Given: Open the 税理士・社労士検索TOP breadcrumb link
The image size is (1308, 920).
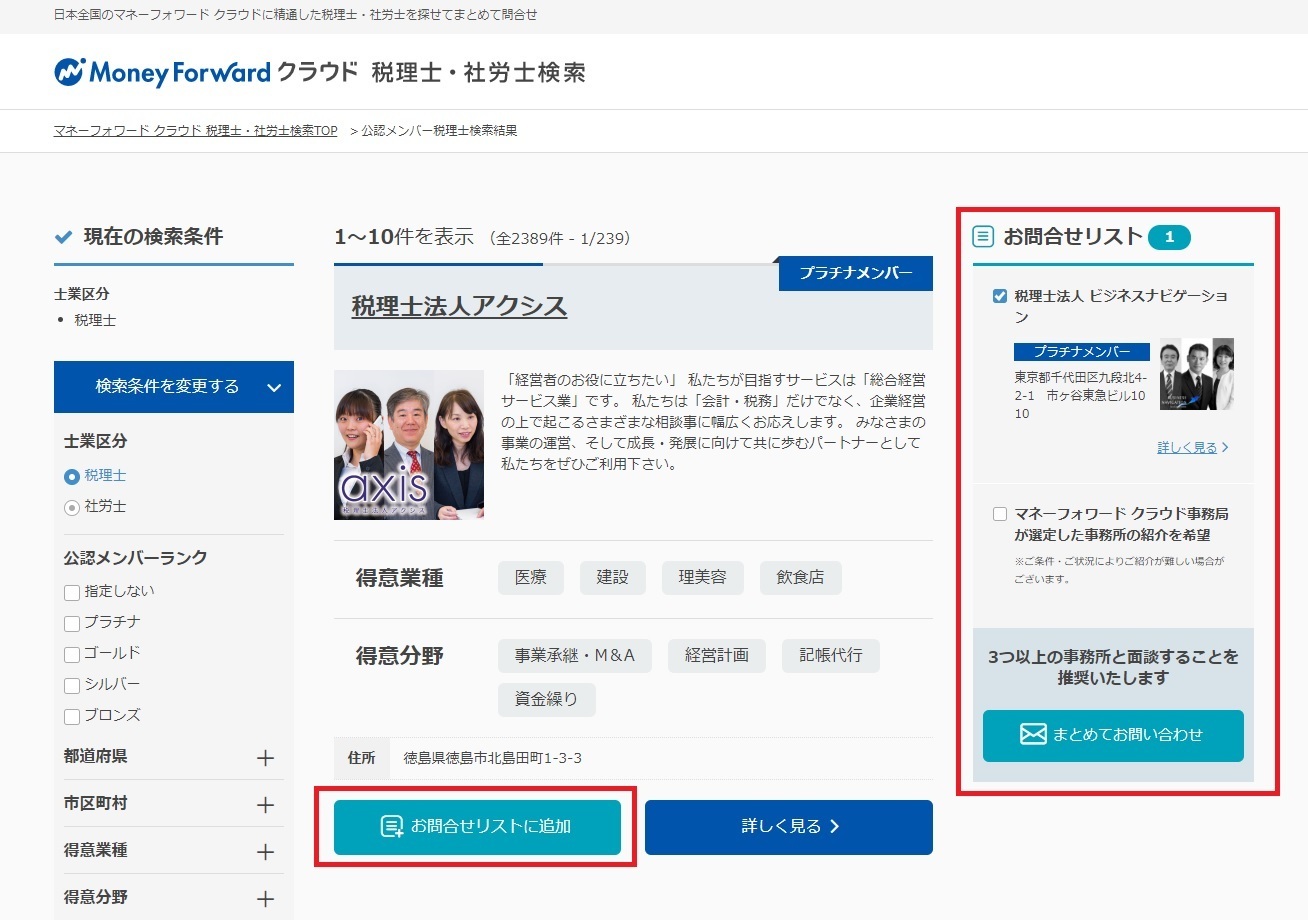Looking at the screenshot, I should coord(195,131).
